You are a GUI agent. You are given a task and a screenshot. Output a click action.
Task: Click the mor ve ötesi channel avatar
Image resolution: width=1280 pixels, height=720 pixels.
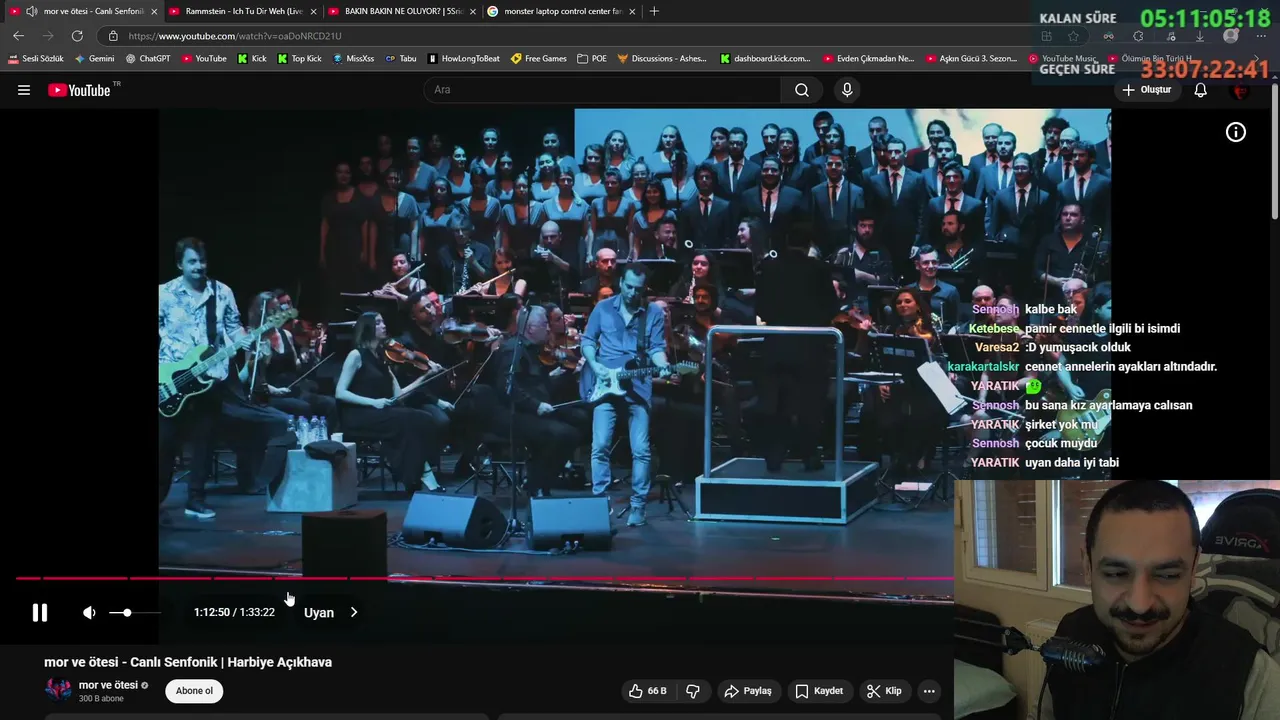tap(58, 690)
